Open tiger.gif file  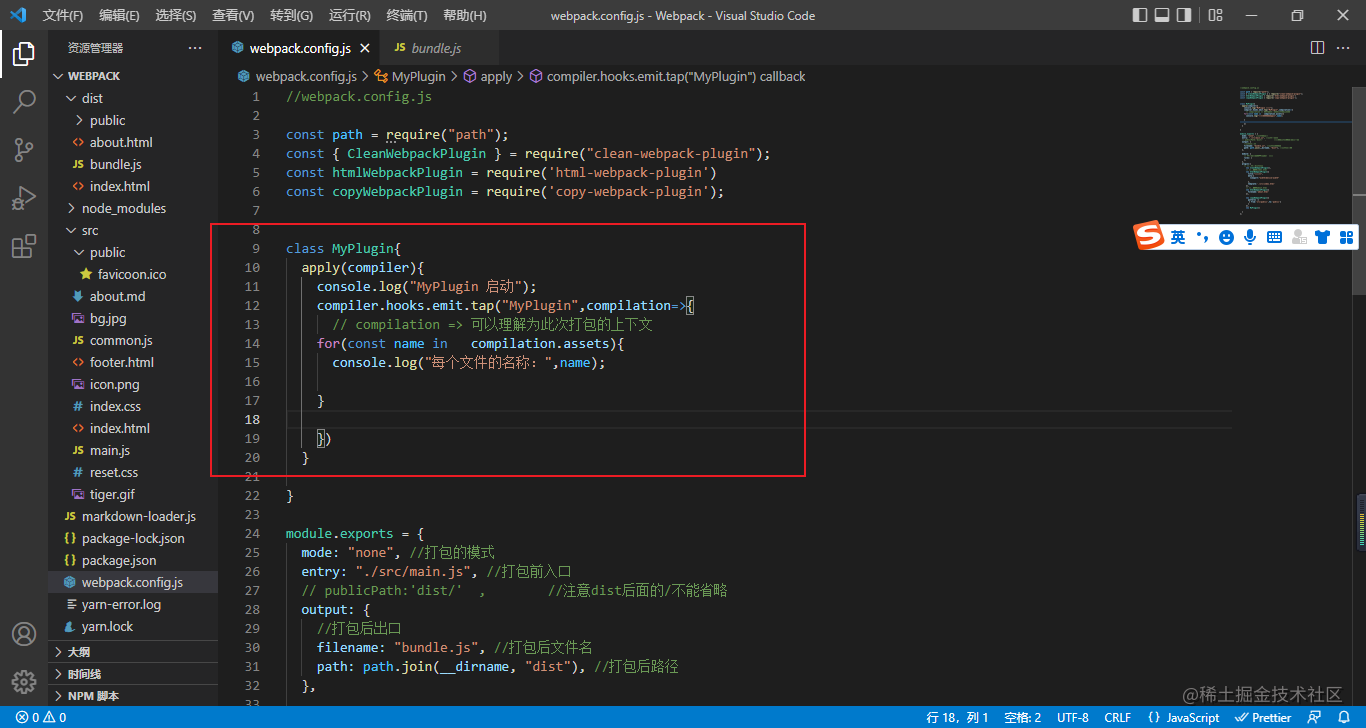coord(133,494)
